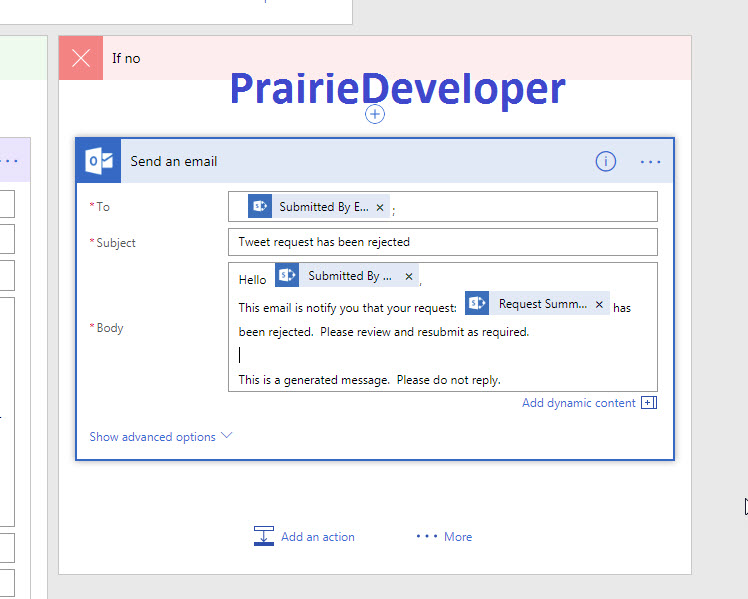Click 'This is a generated message' text
748x599 pixels.
[370, 380]
